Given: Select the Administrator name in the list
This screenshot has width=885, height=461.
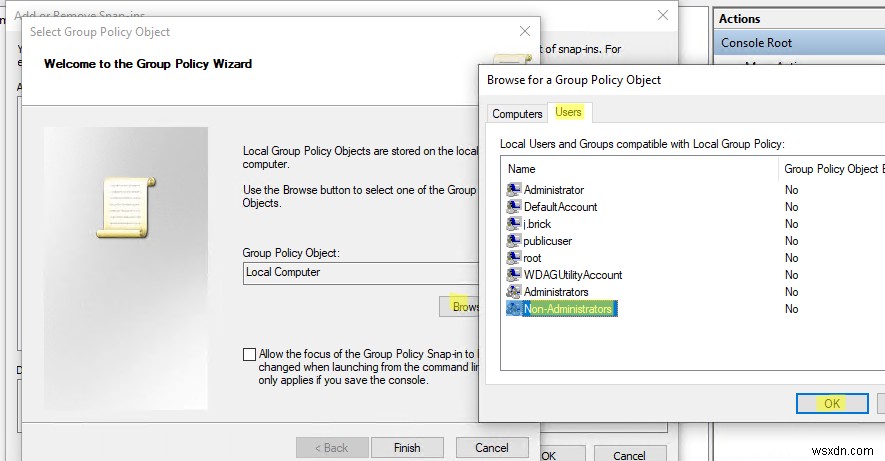Looking at the screenshot, I should pos(554,190).
